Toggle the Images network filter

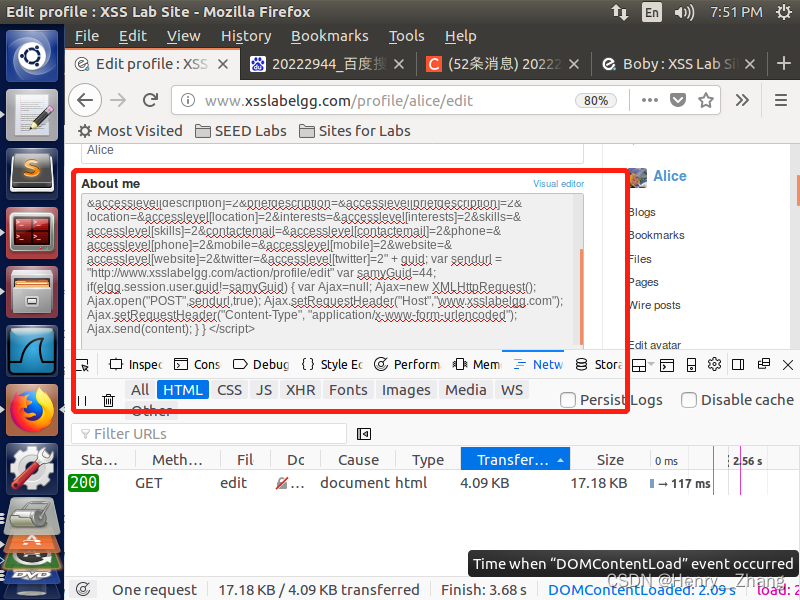click(x=406, y=390)
